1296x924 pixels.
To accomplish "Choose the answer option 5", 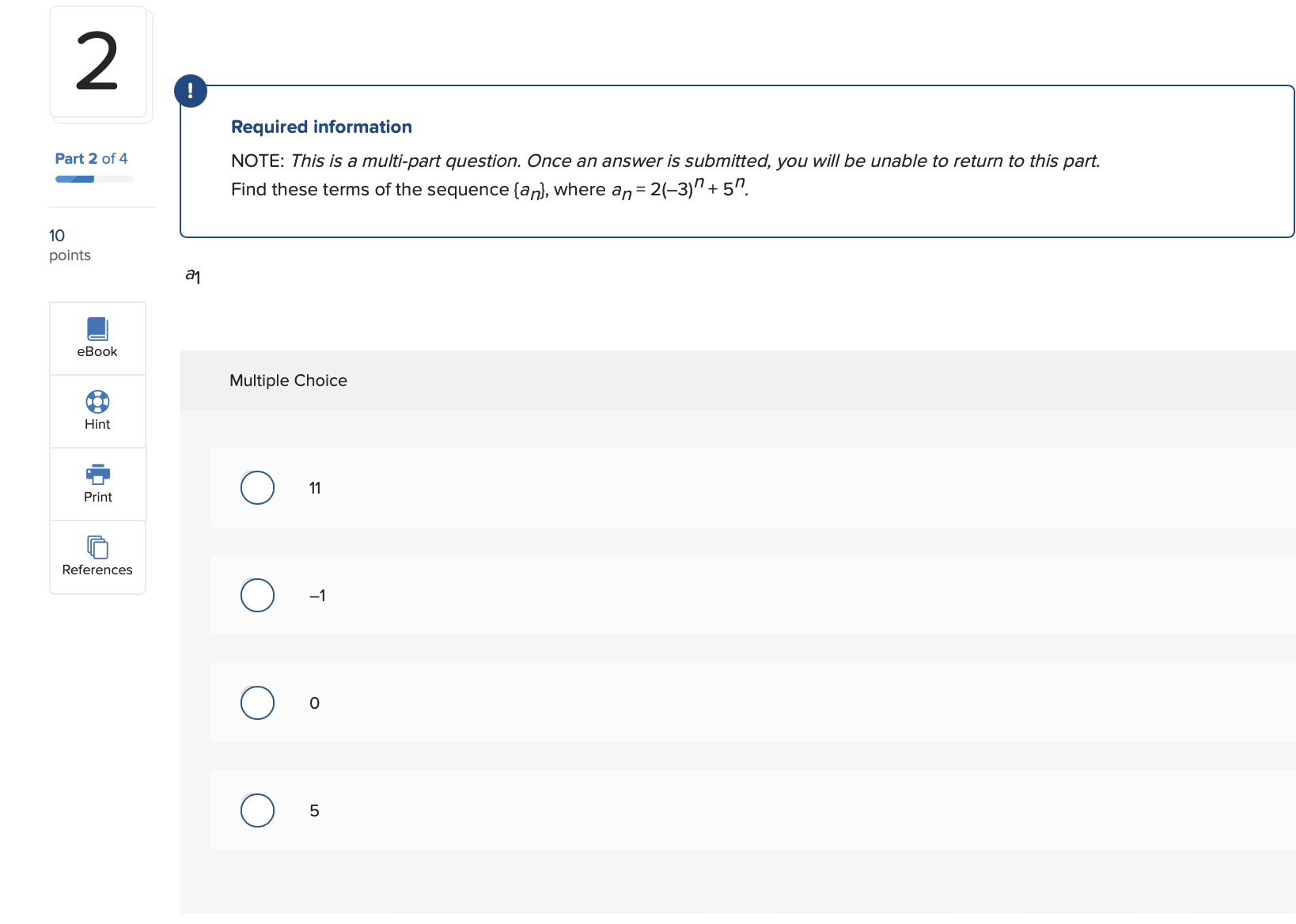I will pos(257,810).
